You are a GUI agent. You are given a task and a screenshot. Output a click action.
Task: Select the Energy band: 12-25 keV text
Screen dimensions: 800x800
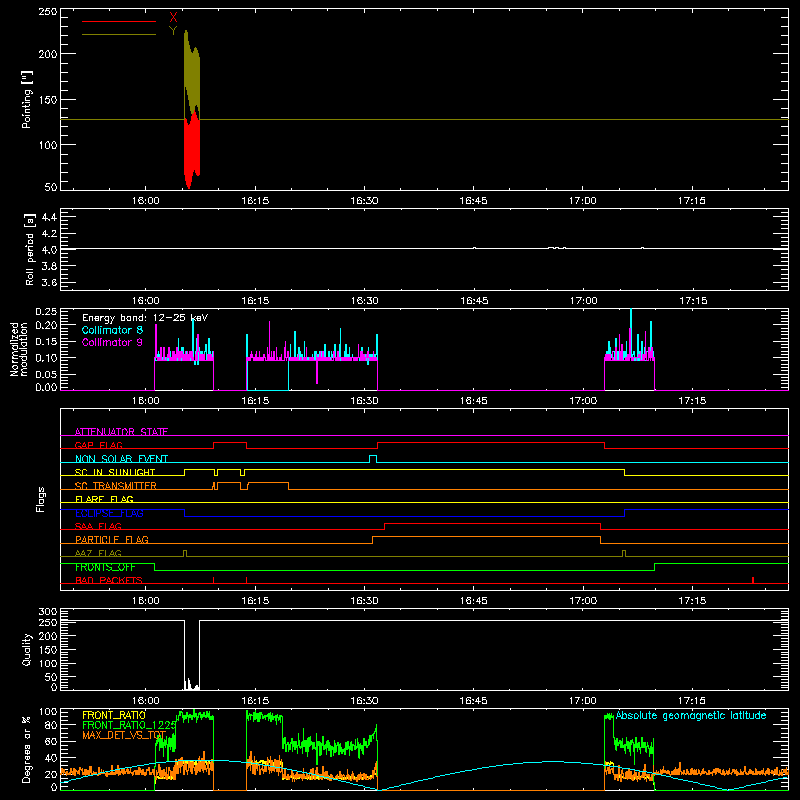tap(145, 318)
